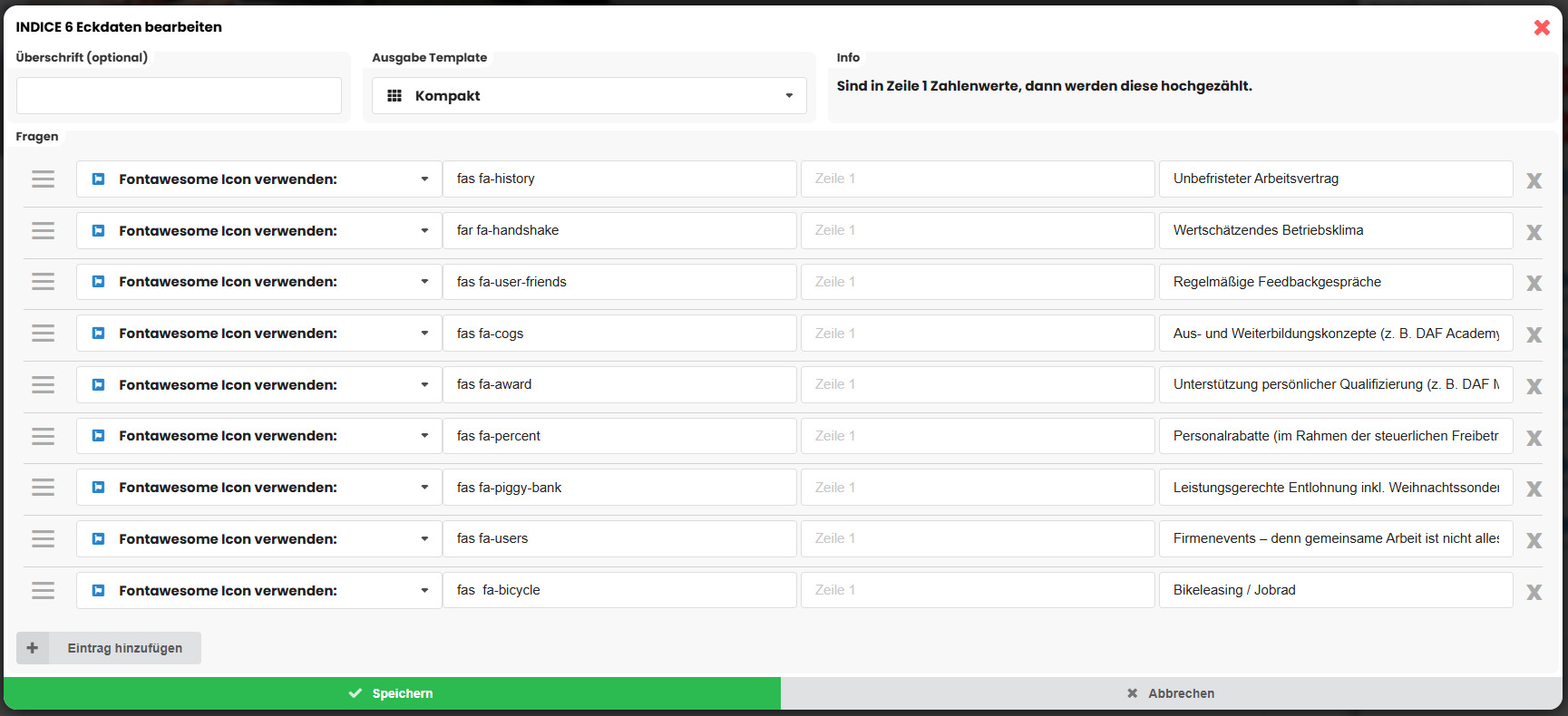Click the empty 'Zeile 1' field in the fa-users row
1568x716 pixels.
pos(977,538)
